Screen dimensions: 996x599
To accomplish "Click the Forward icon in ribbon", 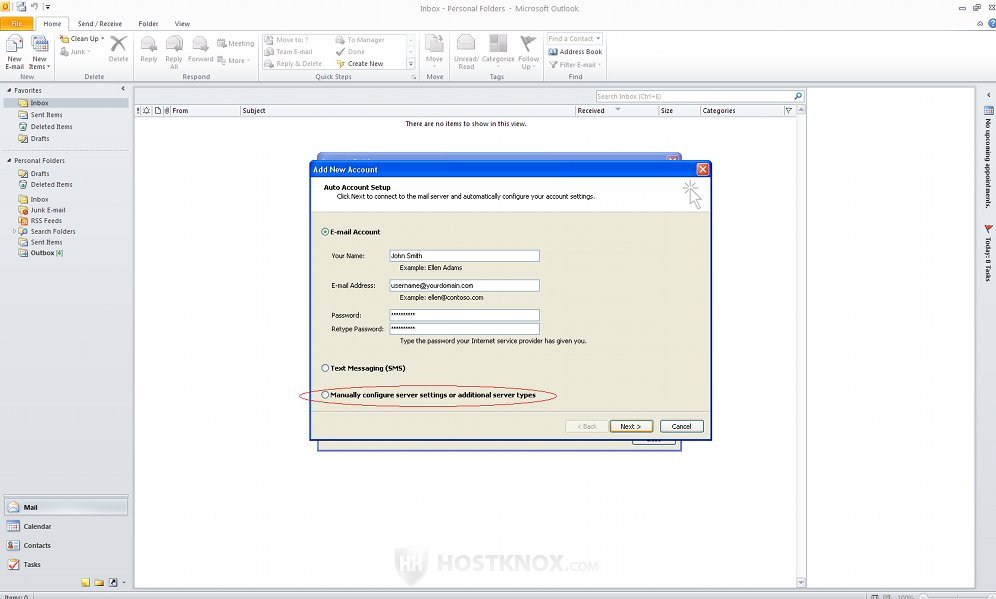I will (x=200, y=44).
